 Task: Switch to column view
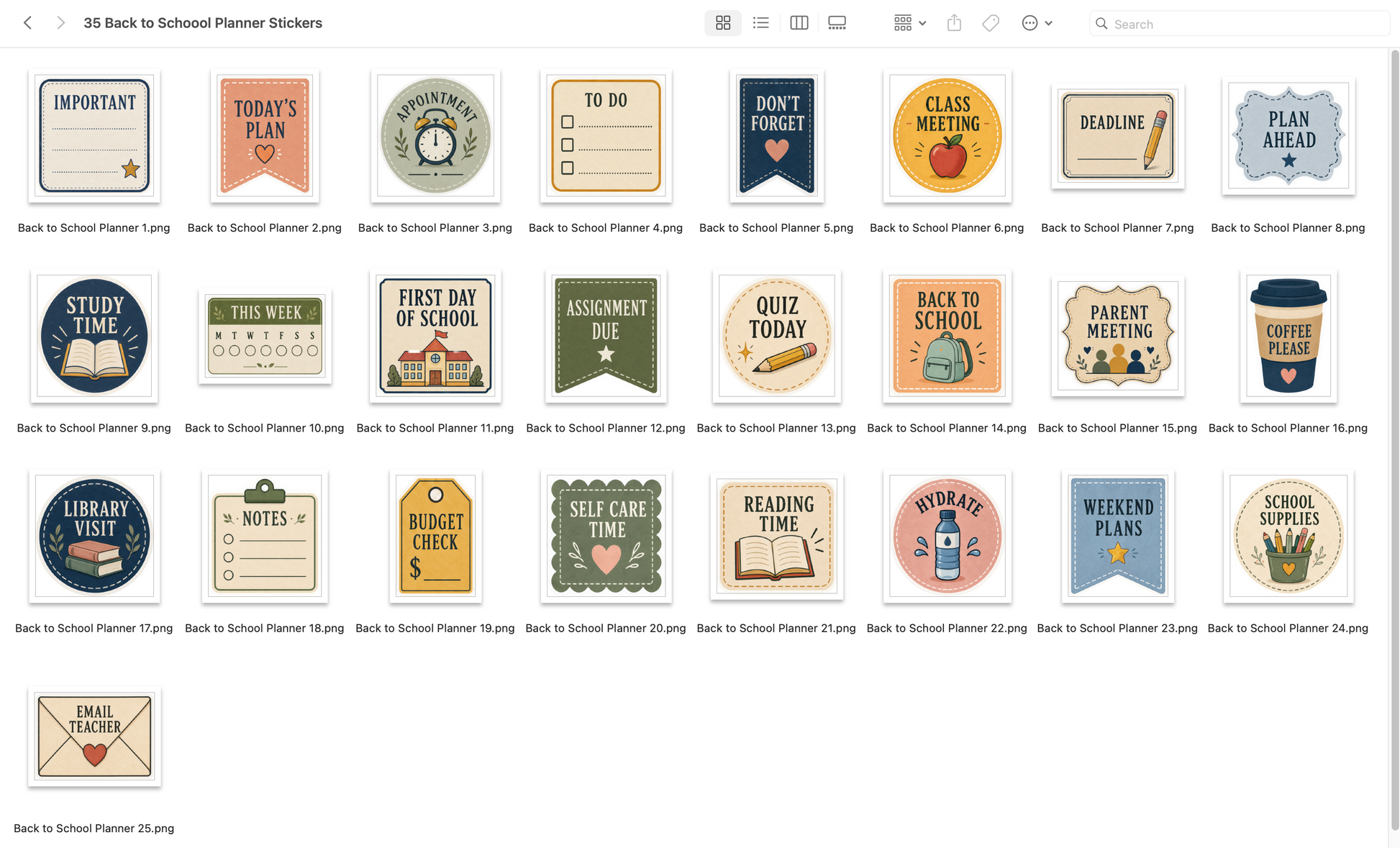(799, 23)
